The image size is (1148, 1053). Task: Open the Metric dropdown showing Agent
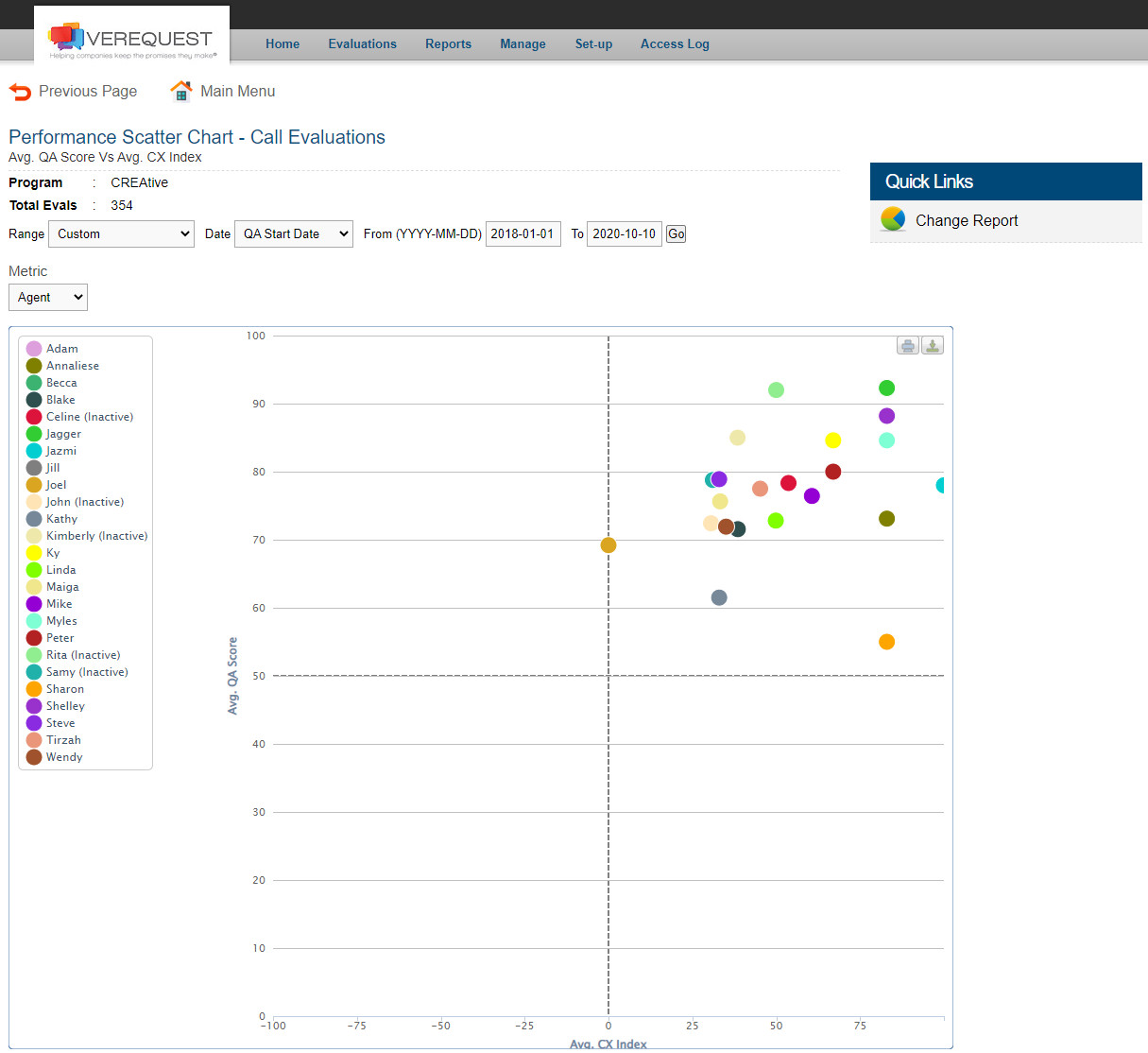[47, 297]
